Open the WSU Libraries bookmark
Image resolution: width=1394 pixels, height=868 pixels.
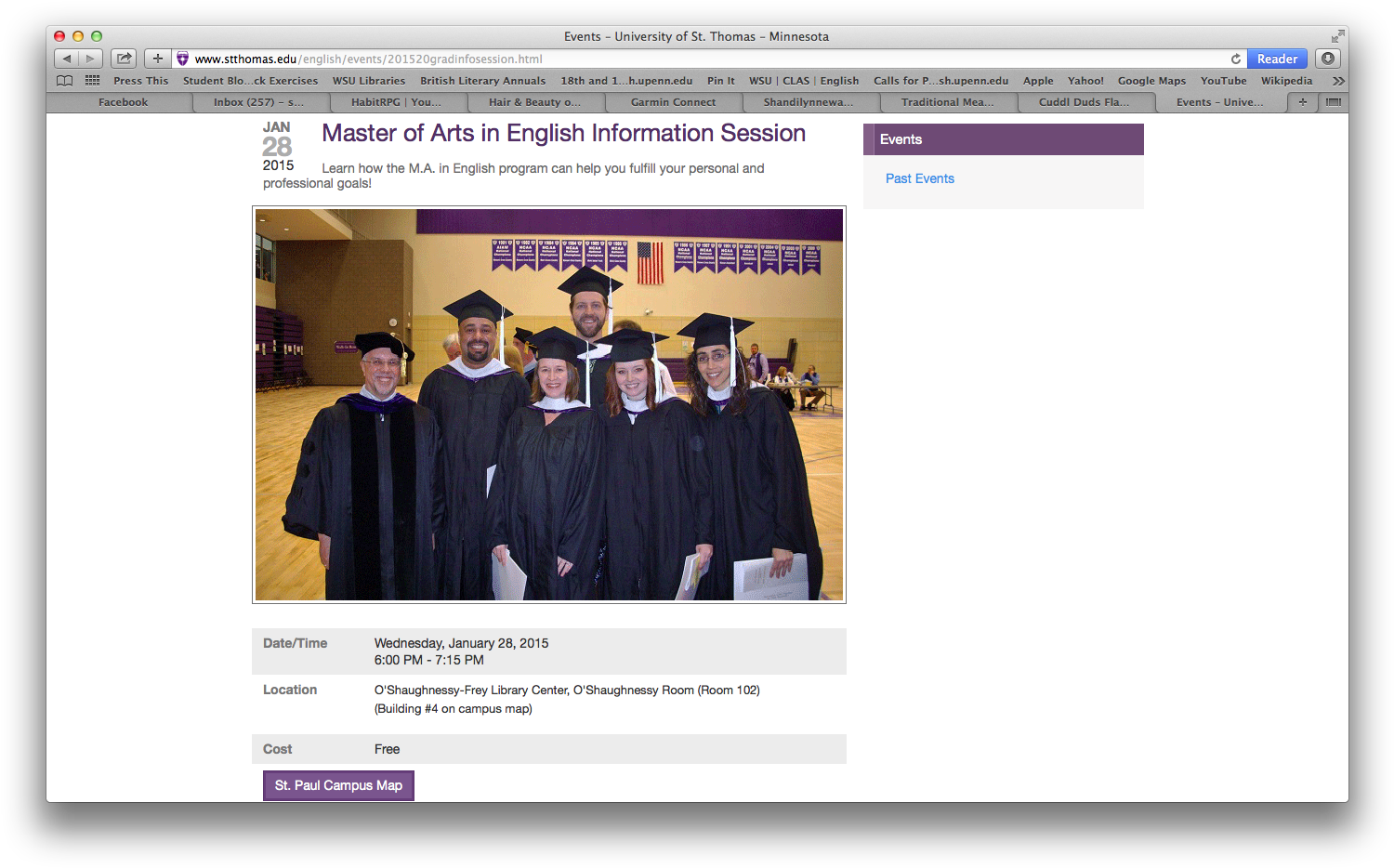369,81
